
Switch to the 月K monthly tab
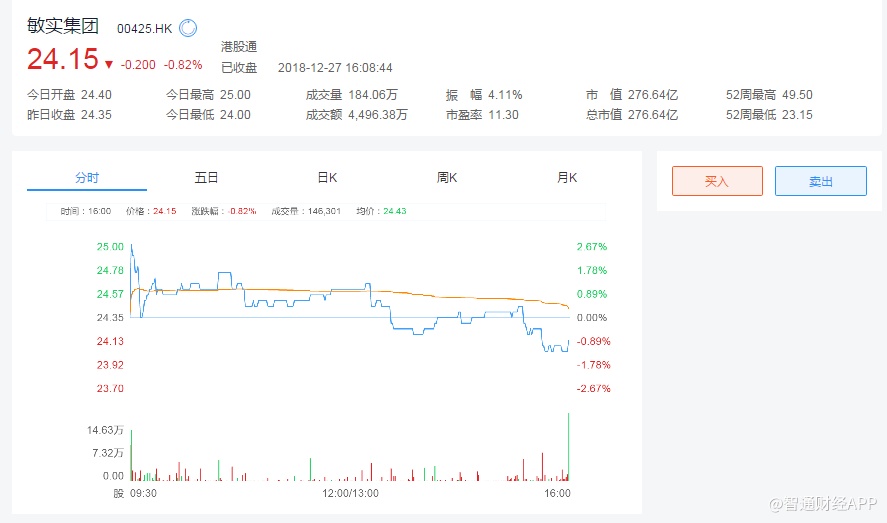[567, 178]
